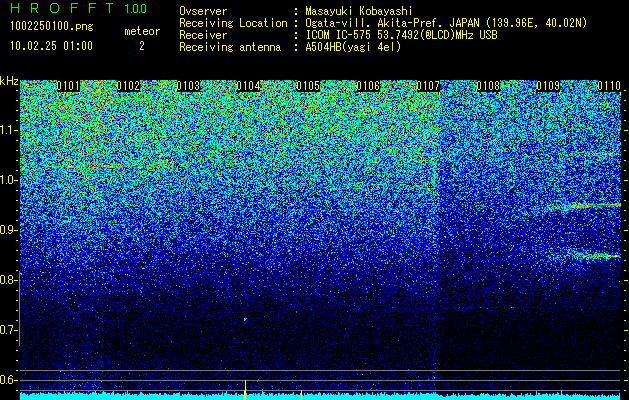Click the 0.6 frequency axis label

(9, 380)
